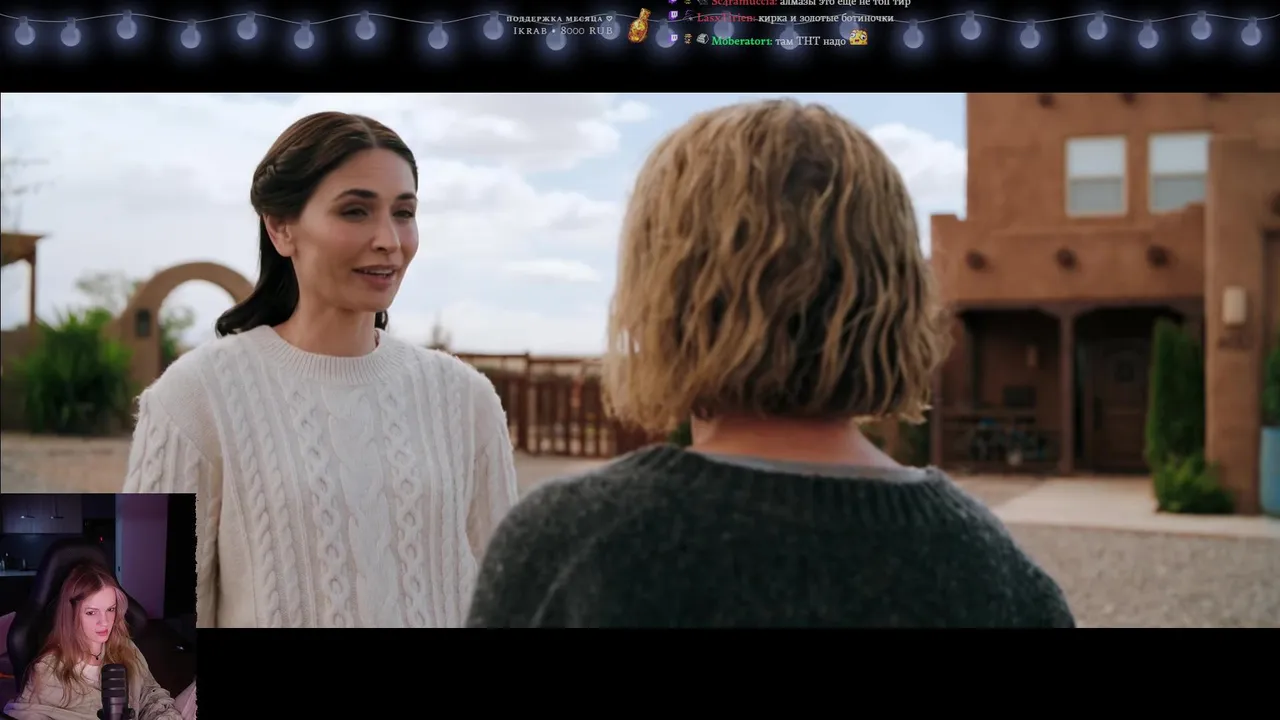Click the LasxTirien username in chat
1280x720 pixels.
(727, 18)
